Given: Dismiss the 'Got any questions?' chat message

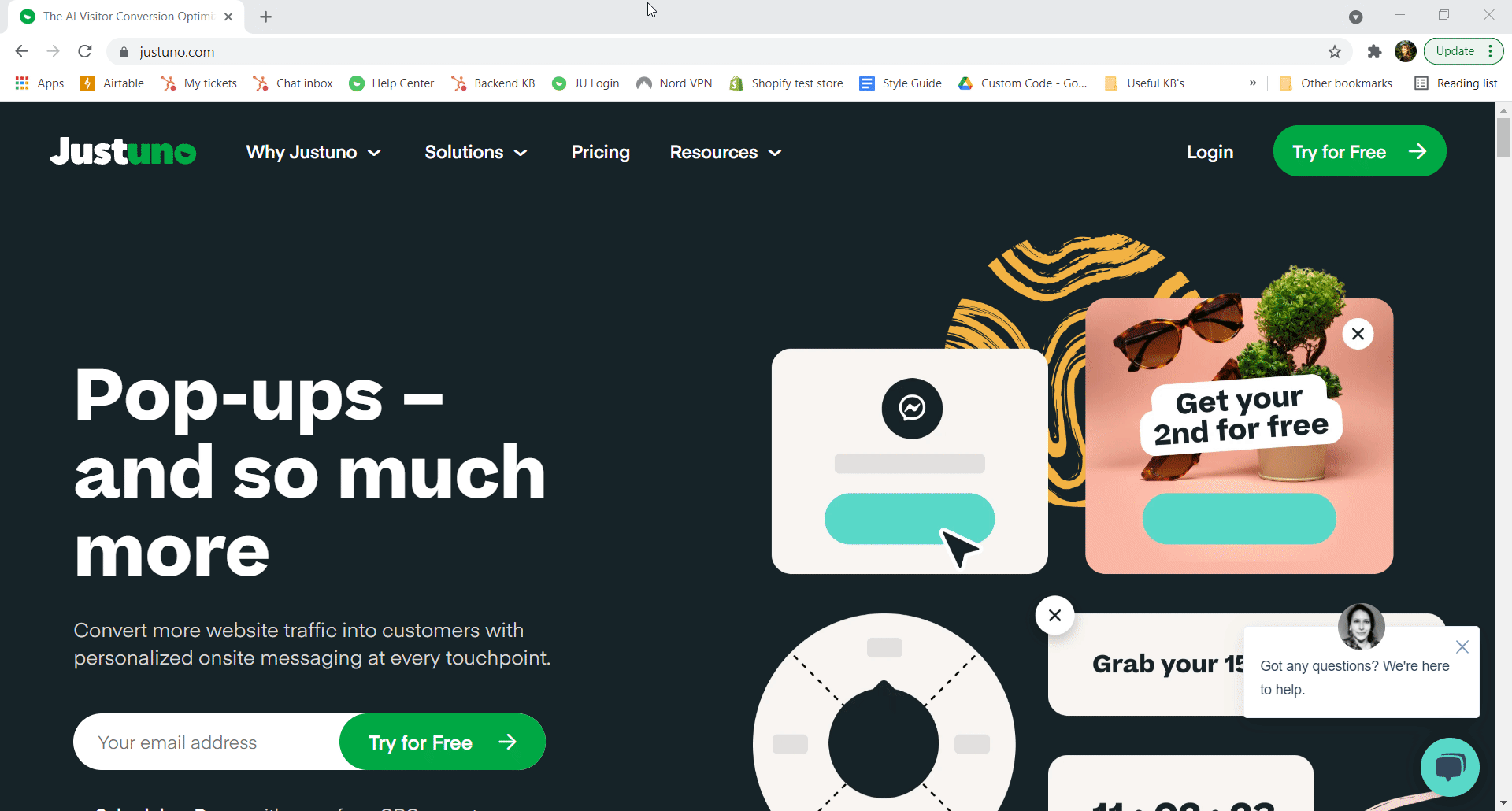Looking at the screenshot, I should click(x=1462, y=647).
